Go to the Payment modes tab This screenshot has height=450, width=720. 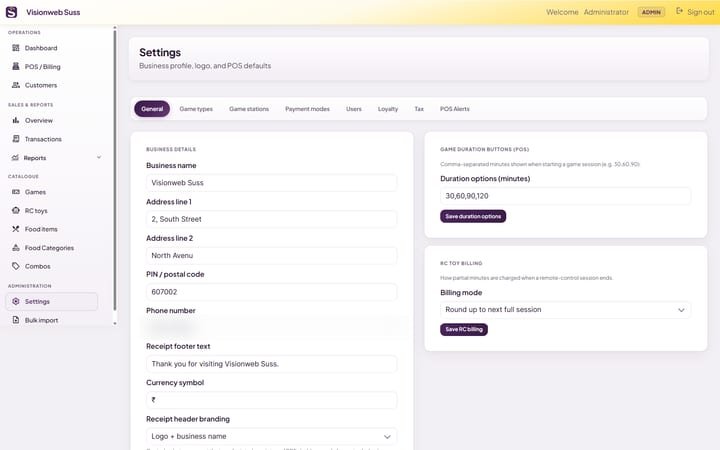click(x=307, y=109)
